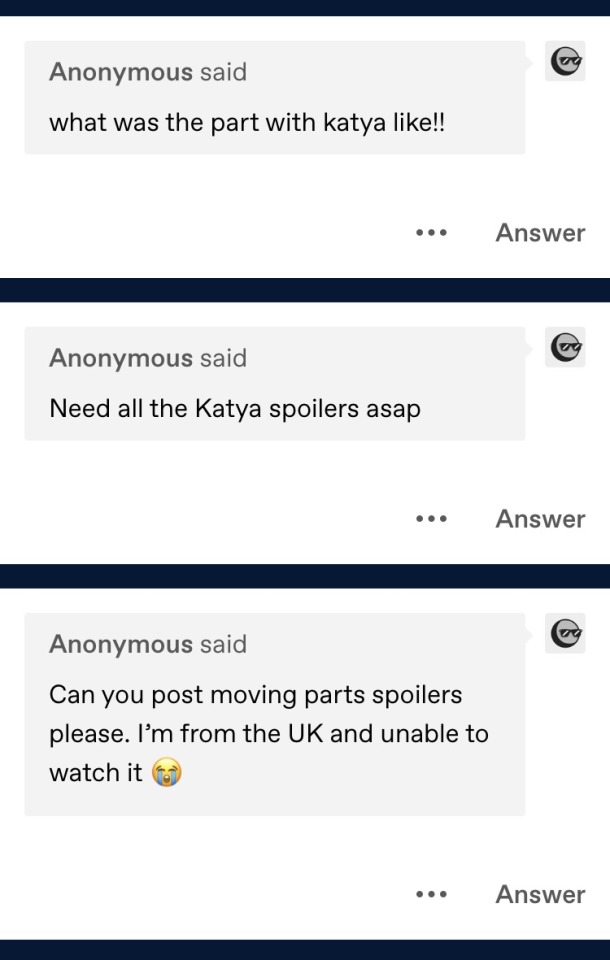Image resolution: width=610 pixels, height=960 pixels.
Task: Click the anonymous avatar beside the moving parts ask
Action: 565,633
